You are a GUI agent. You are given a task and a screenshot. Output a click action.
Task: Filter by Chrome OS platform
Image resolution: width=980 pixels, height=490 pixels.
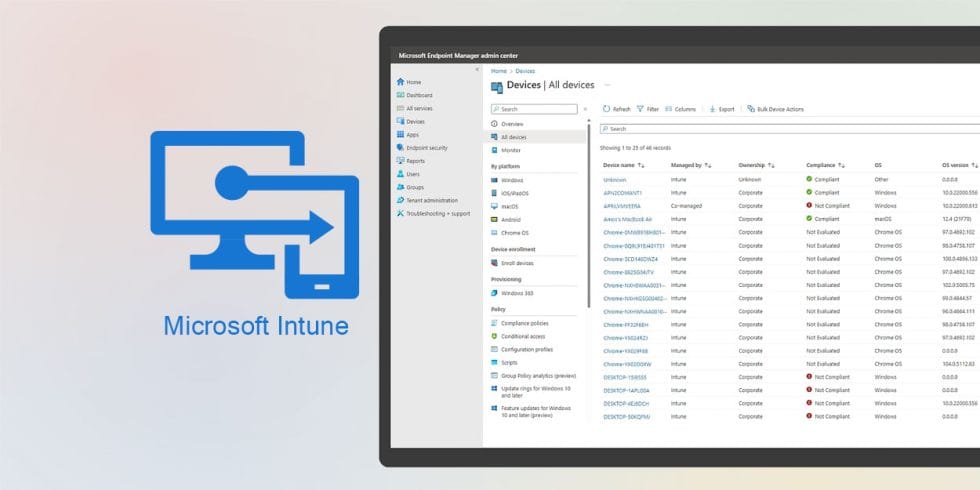tap(510, 232)
